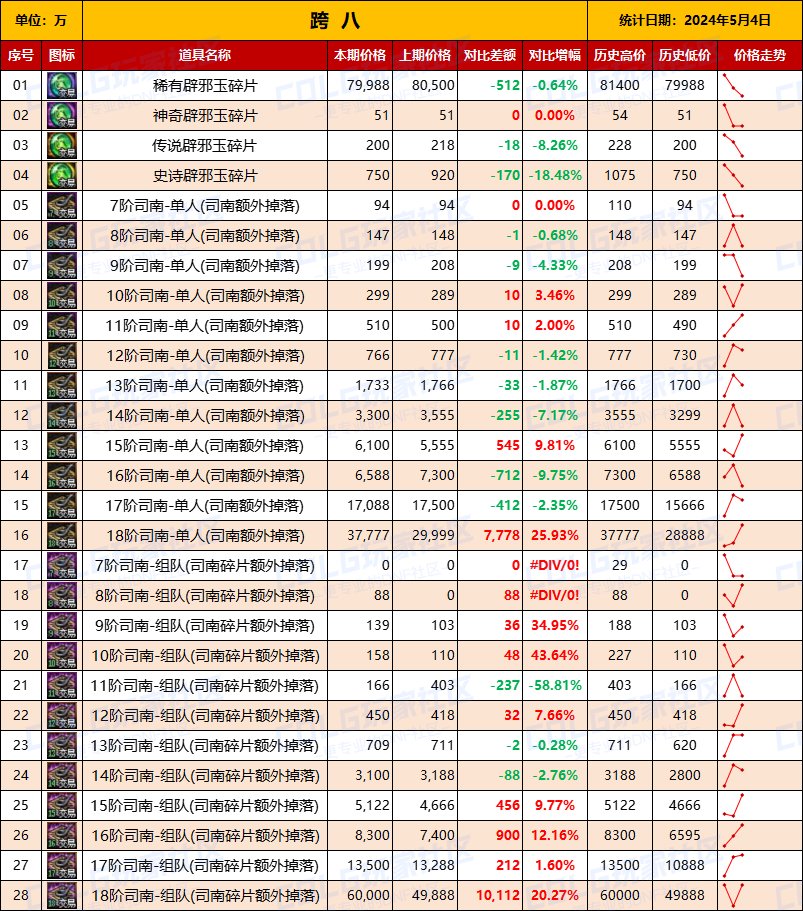Click the icon for 15阶司南-单人
Viewport: 803px width, 911px height.
(x=62, y=446)
